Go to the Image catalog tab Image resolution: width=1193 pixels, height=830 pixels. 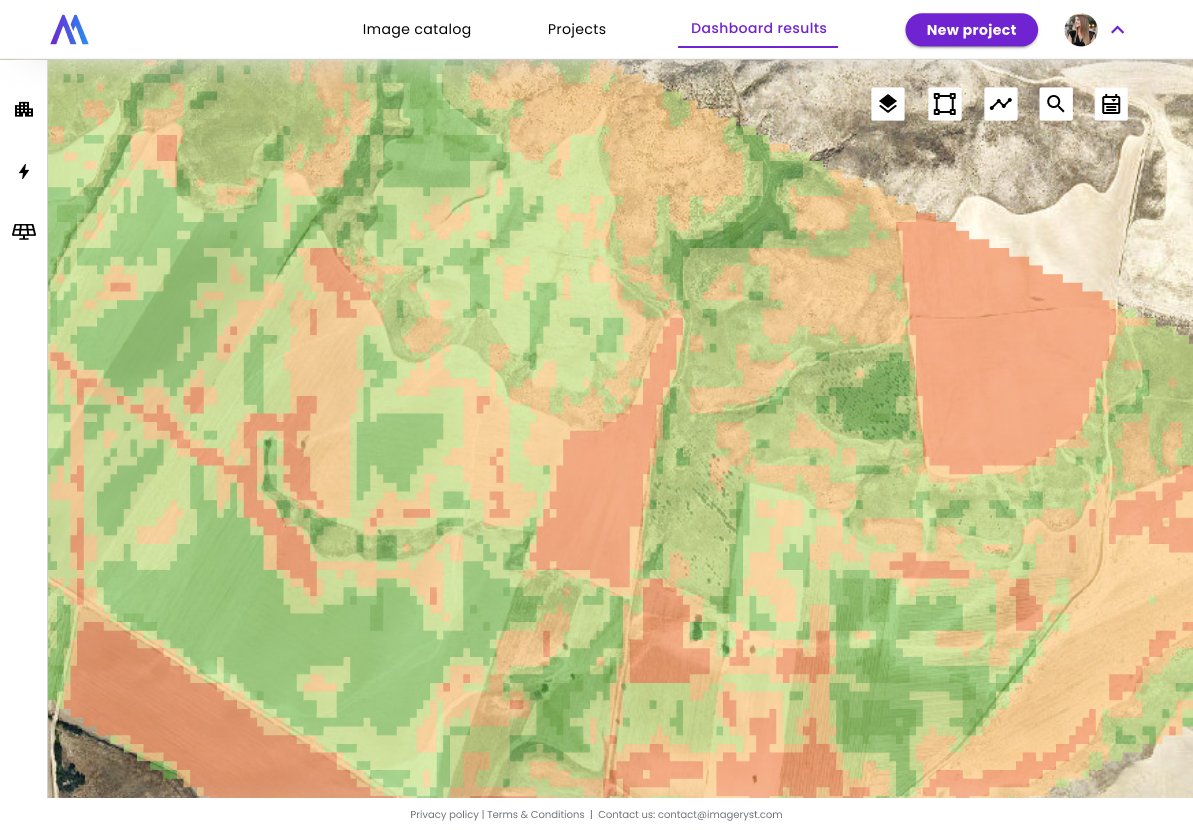coord(416,29)
